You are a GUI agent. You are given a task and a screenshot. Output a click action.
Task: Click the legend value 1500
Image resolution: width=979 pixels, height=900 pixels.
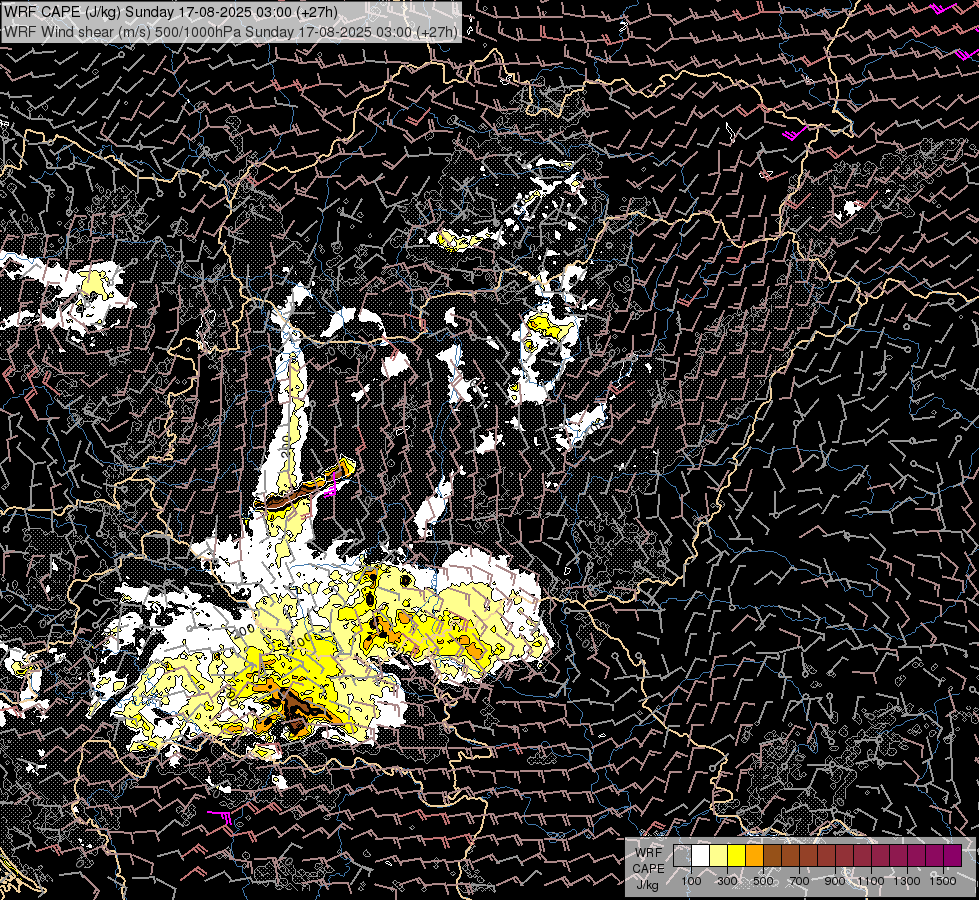click(943, 881)
